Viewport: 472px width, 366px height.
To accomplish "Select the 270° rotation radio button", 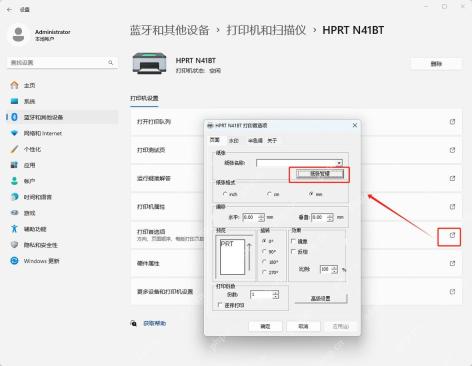I will pyautogui.click(x=264, y=272).
